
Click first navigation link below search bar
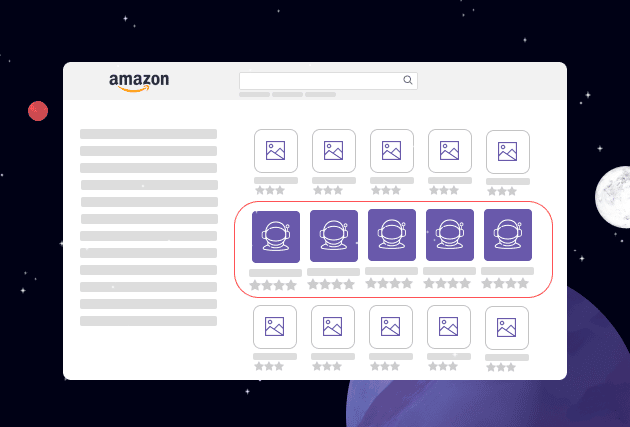coord(254,95)
